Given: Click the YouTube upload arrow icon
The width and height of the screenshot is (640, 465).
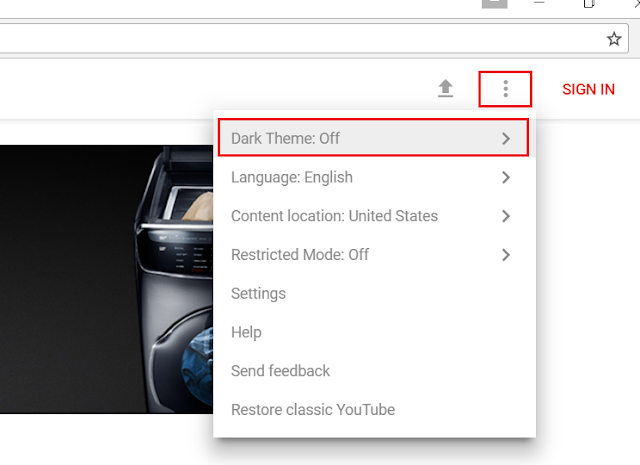Looking at the screenshot, I should (445, 89).
